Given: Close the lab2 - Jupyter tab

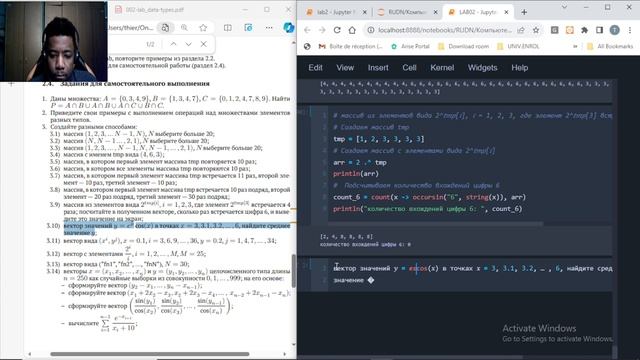Looking at the screenshot, I should pyautogui.click(x=364, y=12).
